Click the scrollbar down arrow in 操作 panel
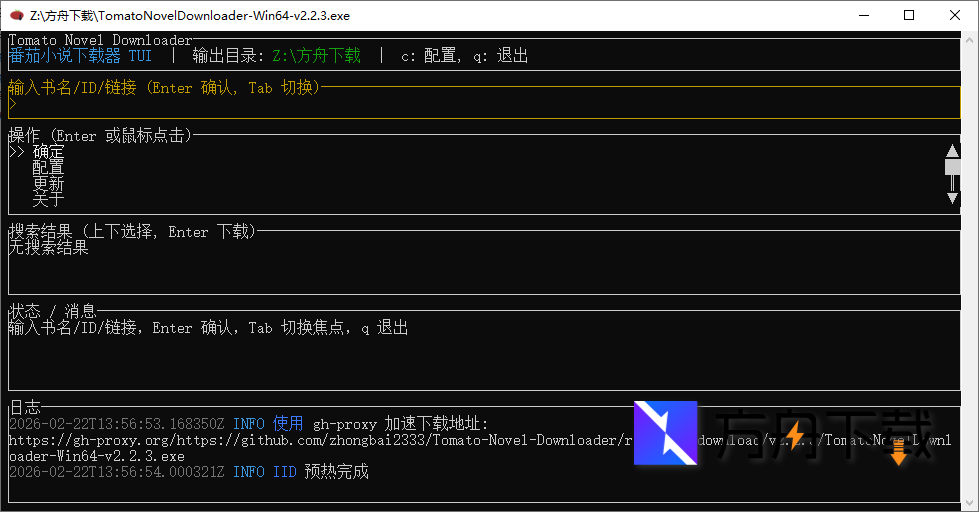 pyautogui.click(x=952, y=198)
